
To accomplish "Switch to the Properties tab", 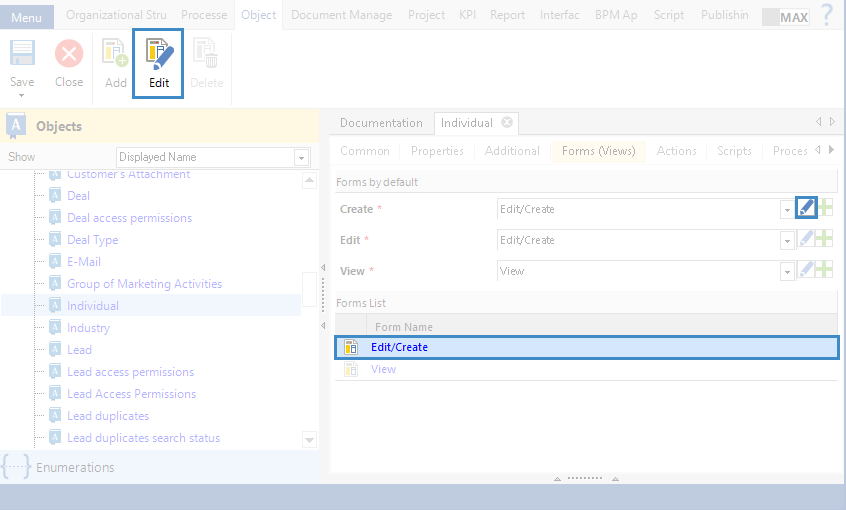I will pos(437,151).
